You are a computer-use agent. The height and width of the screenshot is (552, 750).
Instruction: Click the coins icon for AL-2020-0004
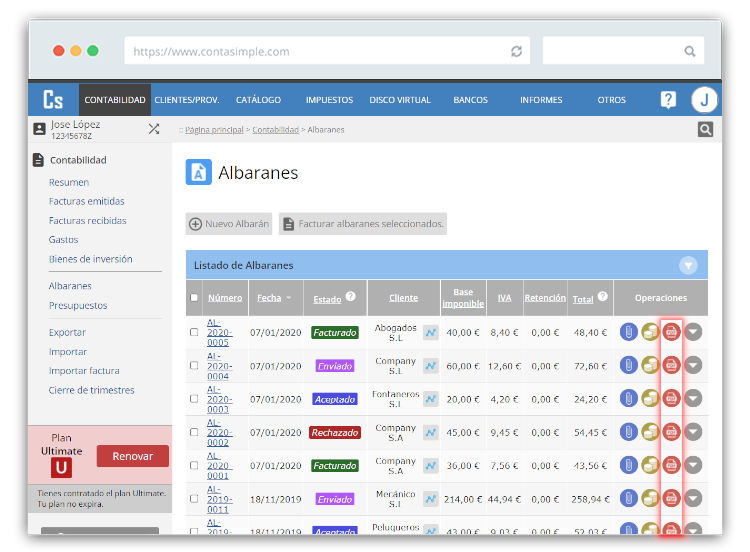pos(650,365)
